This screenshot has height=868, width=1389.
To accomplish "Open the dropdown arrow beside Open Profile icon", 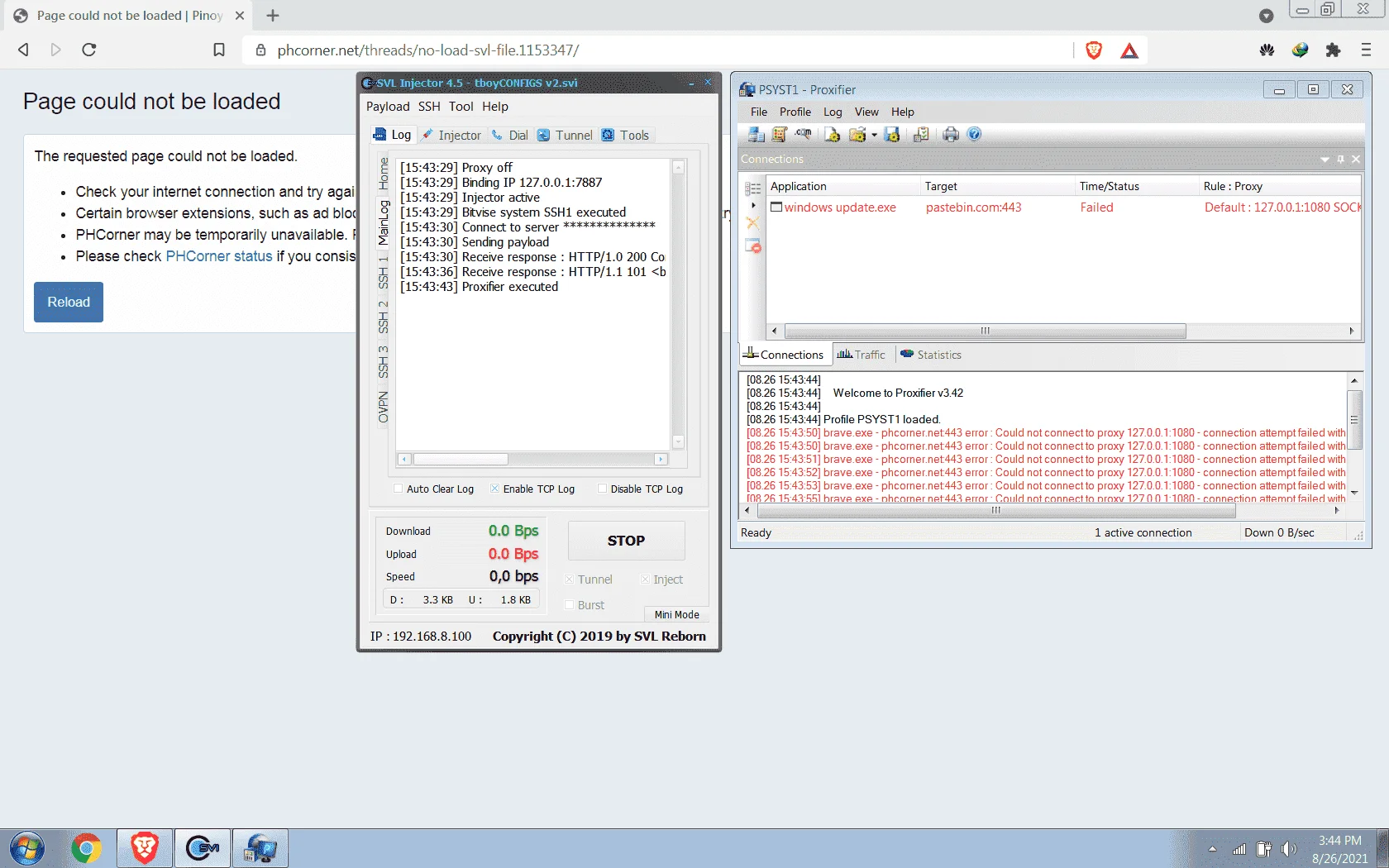I will pos(874,135).
